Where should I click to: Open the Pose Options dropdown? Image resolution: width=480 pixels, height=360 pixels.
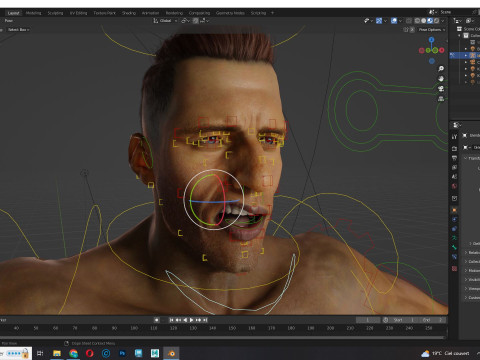click(x=432, y=30)
